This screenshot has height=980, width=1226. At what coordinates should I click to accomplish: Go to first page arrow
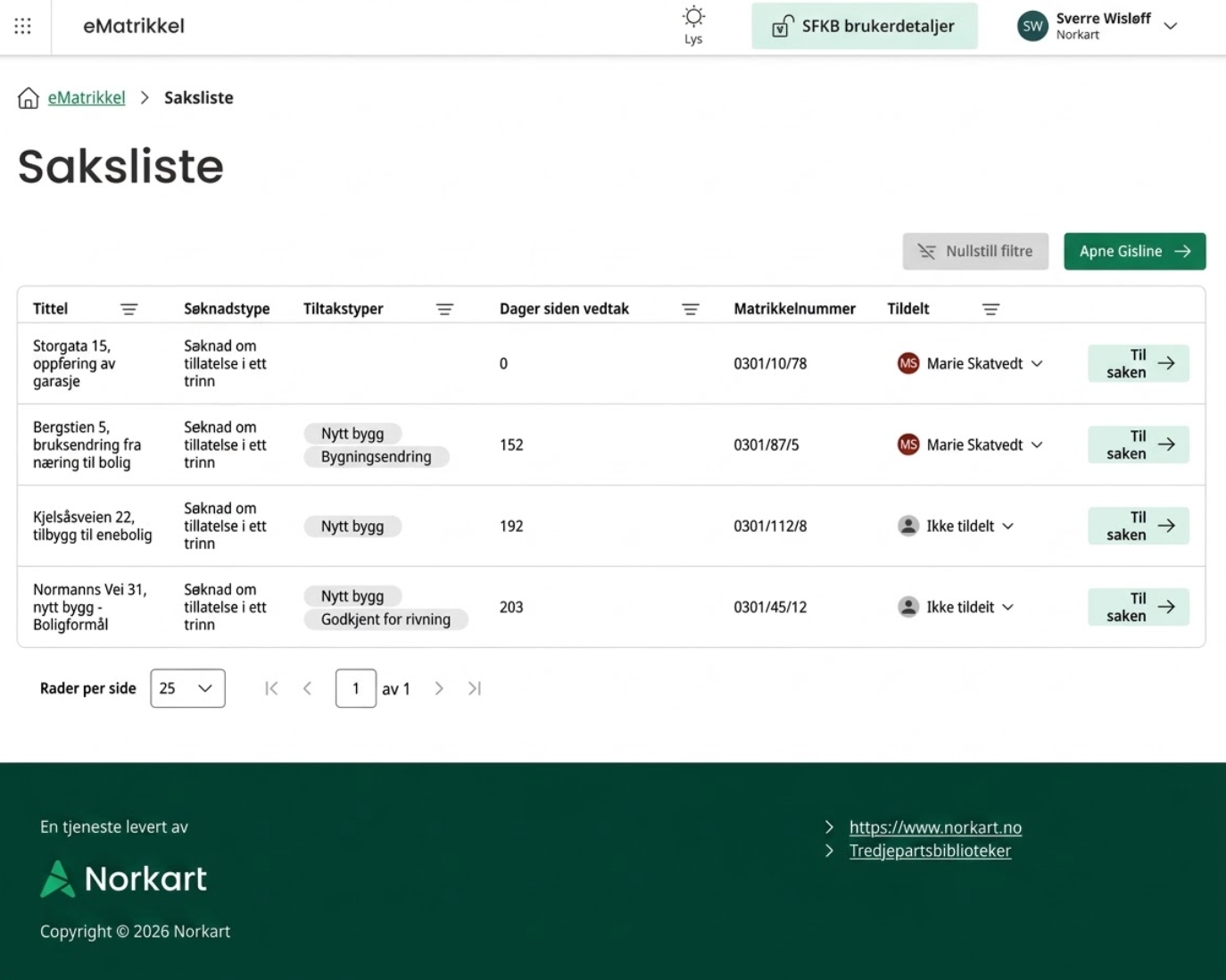click(x=271, y=688)
